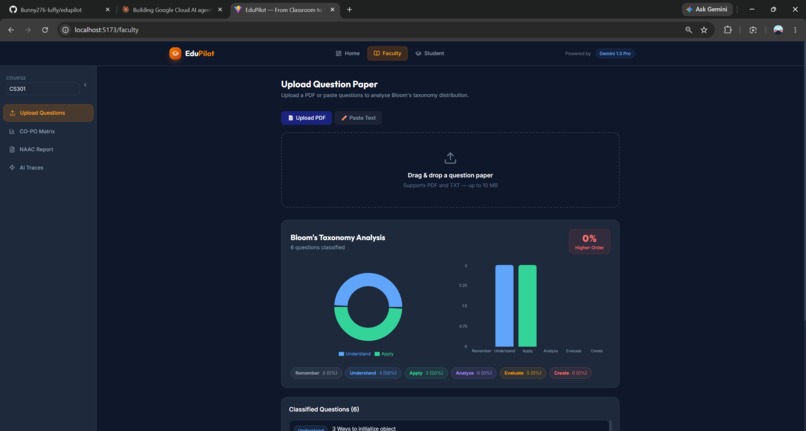Select the Faculty nav tab
The height and width of the screenshot is (431, 806).
pos(388,53)
